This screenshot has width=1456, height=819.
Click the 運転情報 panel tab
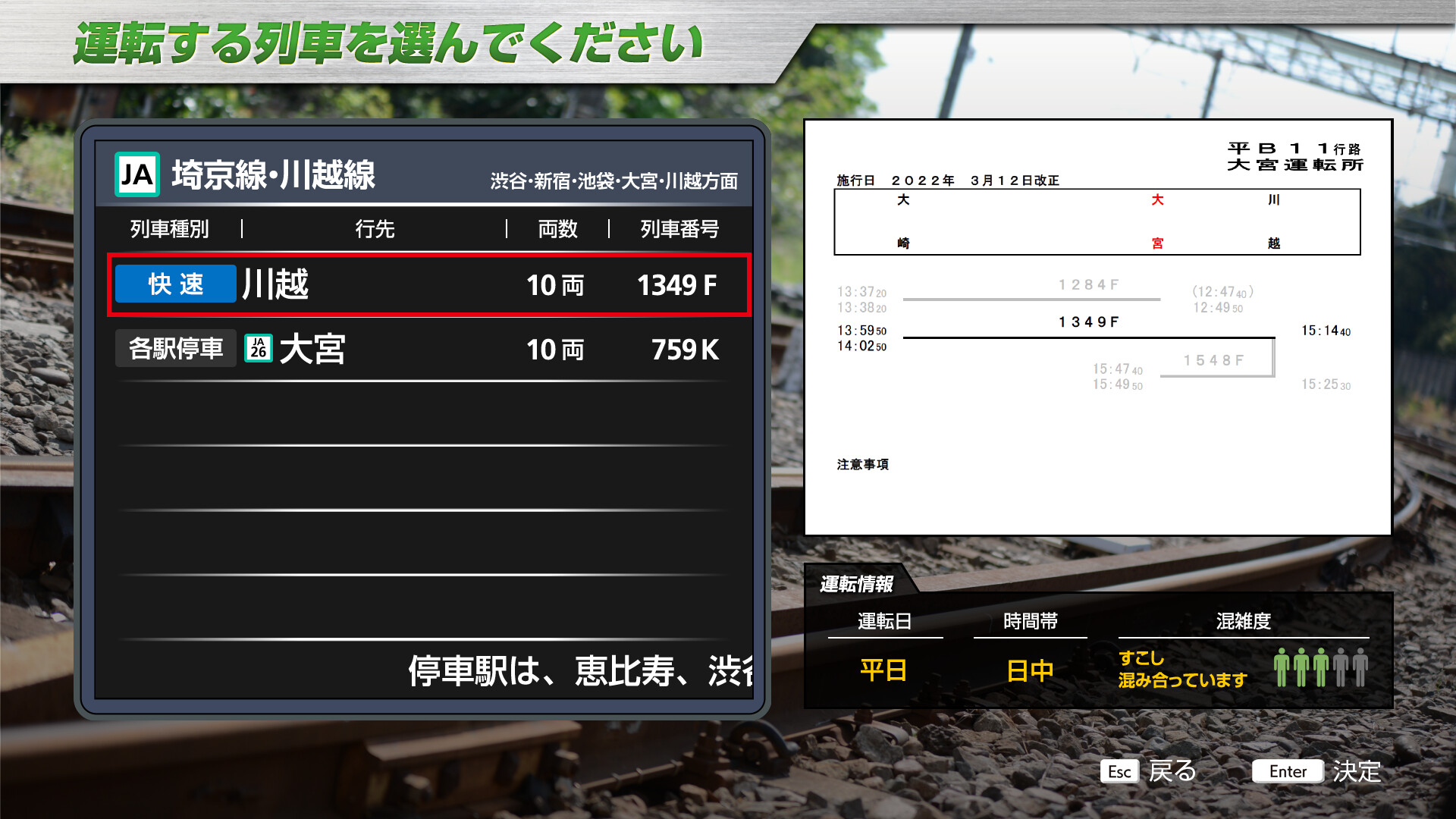(857, 583)
